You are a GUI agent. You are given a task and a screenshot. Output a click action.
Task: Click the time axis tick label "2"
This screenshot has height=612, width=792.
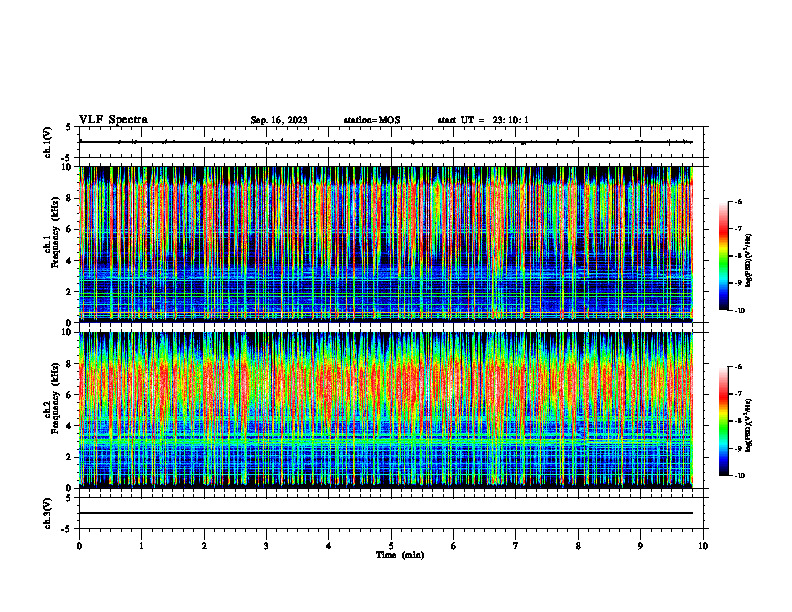click(204, 546)
